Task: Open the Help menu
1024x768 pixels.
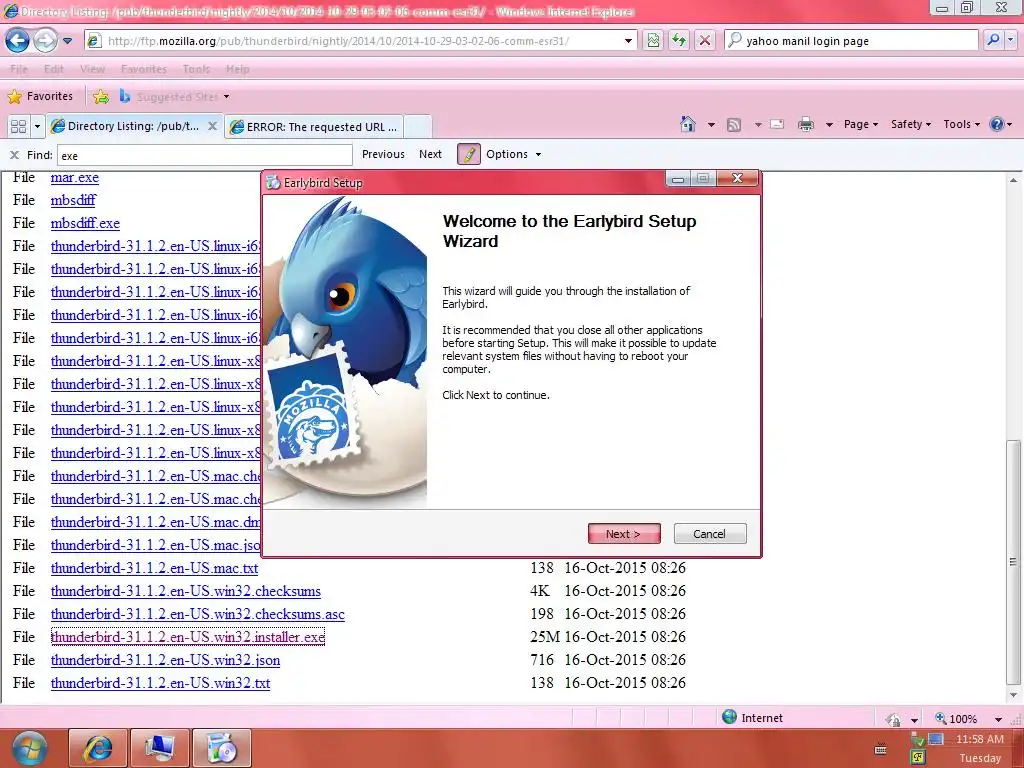Action: click(x=238, y=69)
